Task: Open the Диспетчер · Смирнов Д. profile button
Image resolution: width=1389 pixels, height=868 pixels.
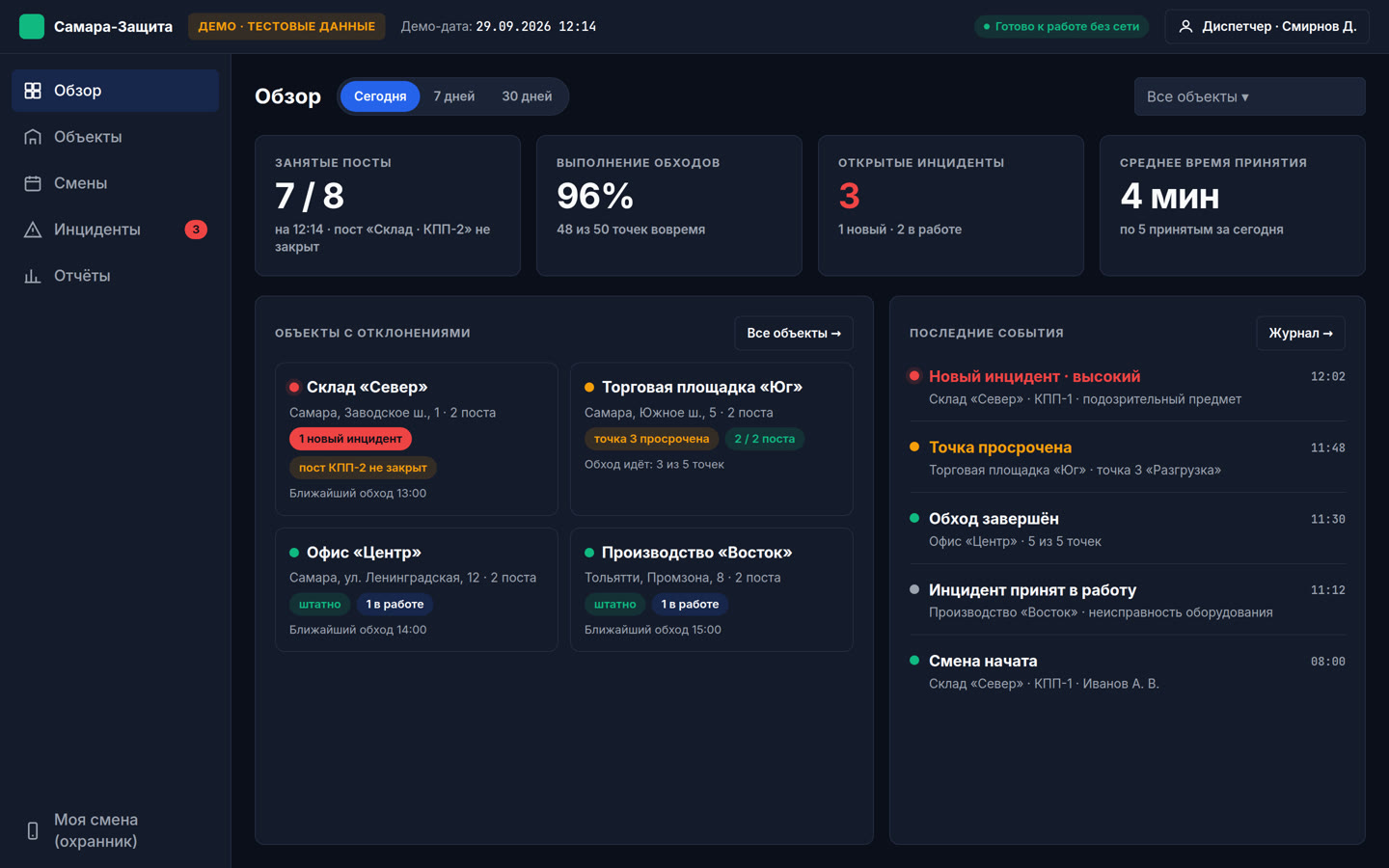Action: point(1267,26)
